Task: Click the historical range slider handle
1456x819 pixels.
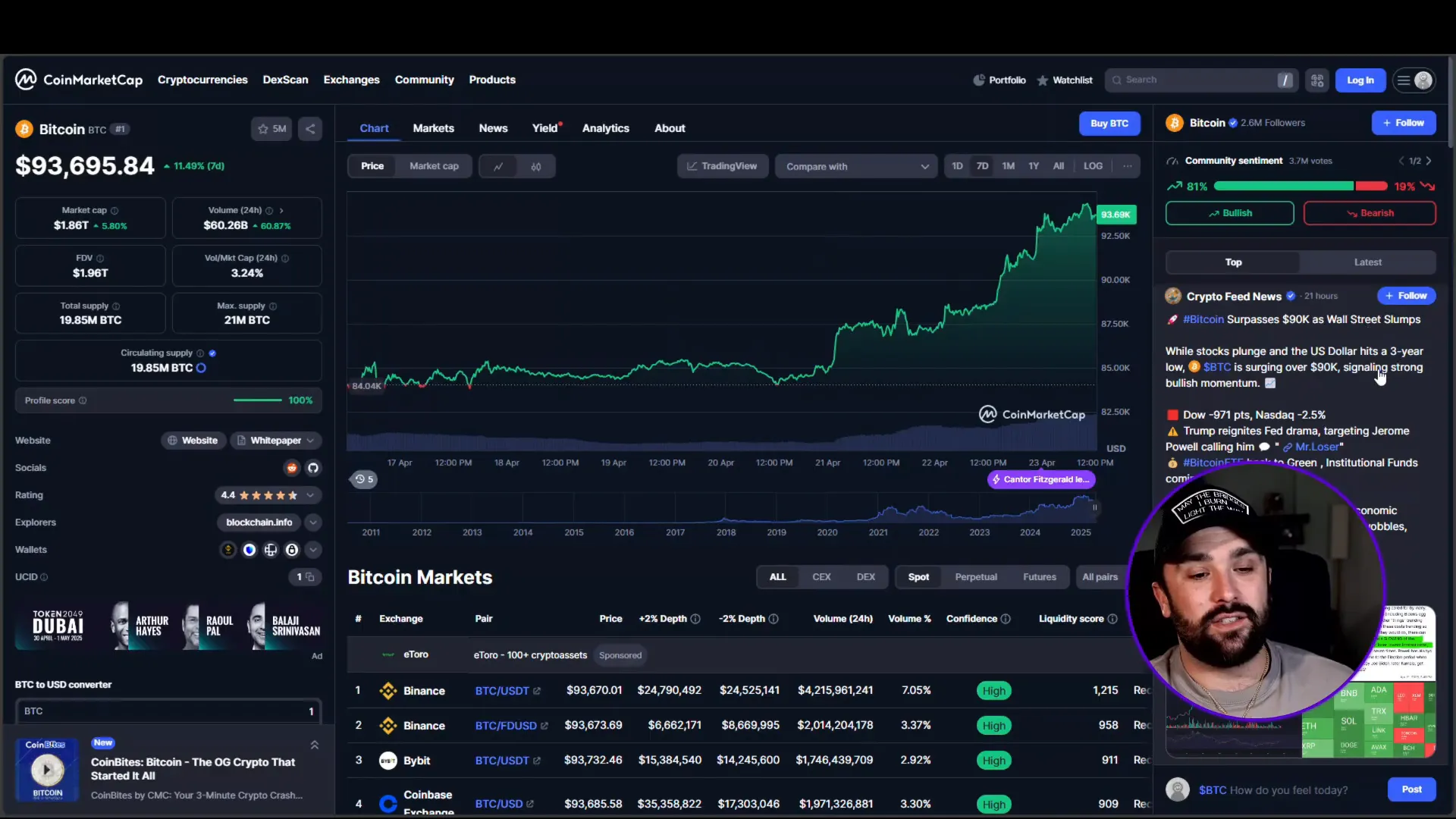Action: tap(1094, 507)
